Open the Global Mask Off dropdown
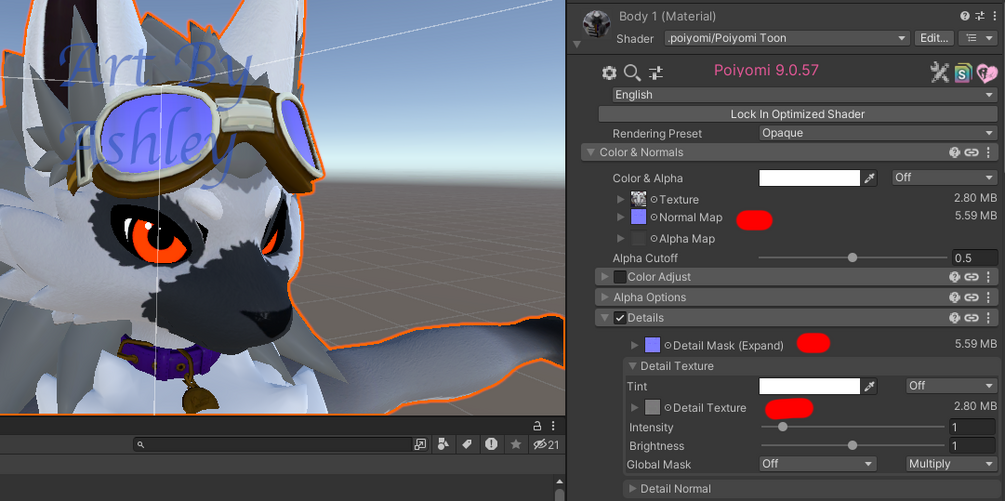This screenshot has height=501, width=1005. [x=818, y=464]
